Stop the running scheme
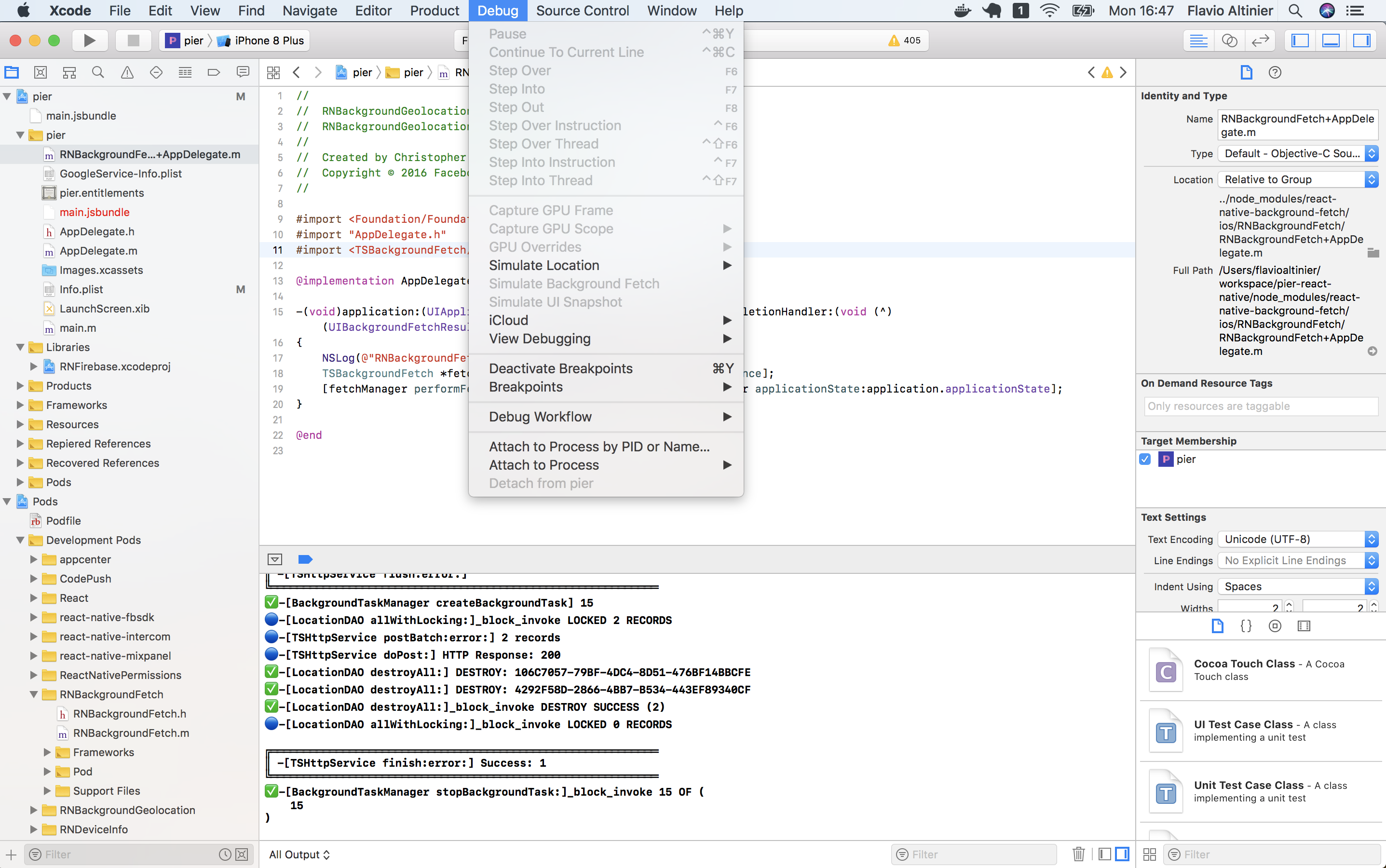The width and height of the screenshot is (1386, 868). click(133, 40)
